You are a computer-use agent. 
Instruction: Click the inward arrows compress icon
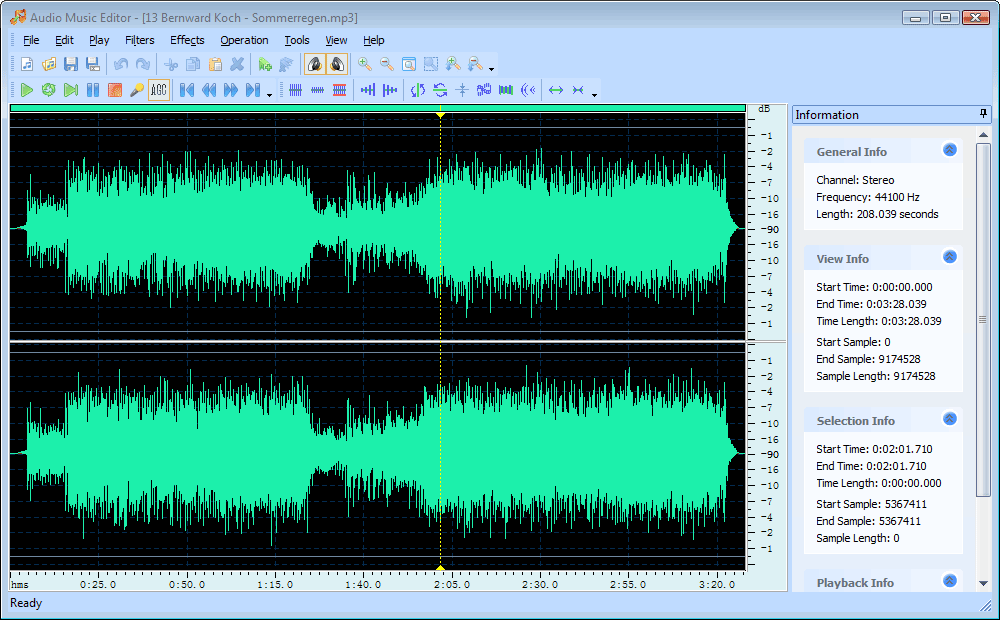[x=578, y=90]
